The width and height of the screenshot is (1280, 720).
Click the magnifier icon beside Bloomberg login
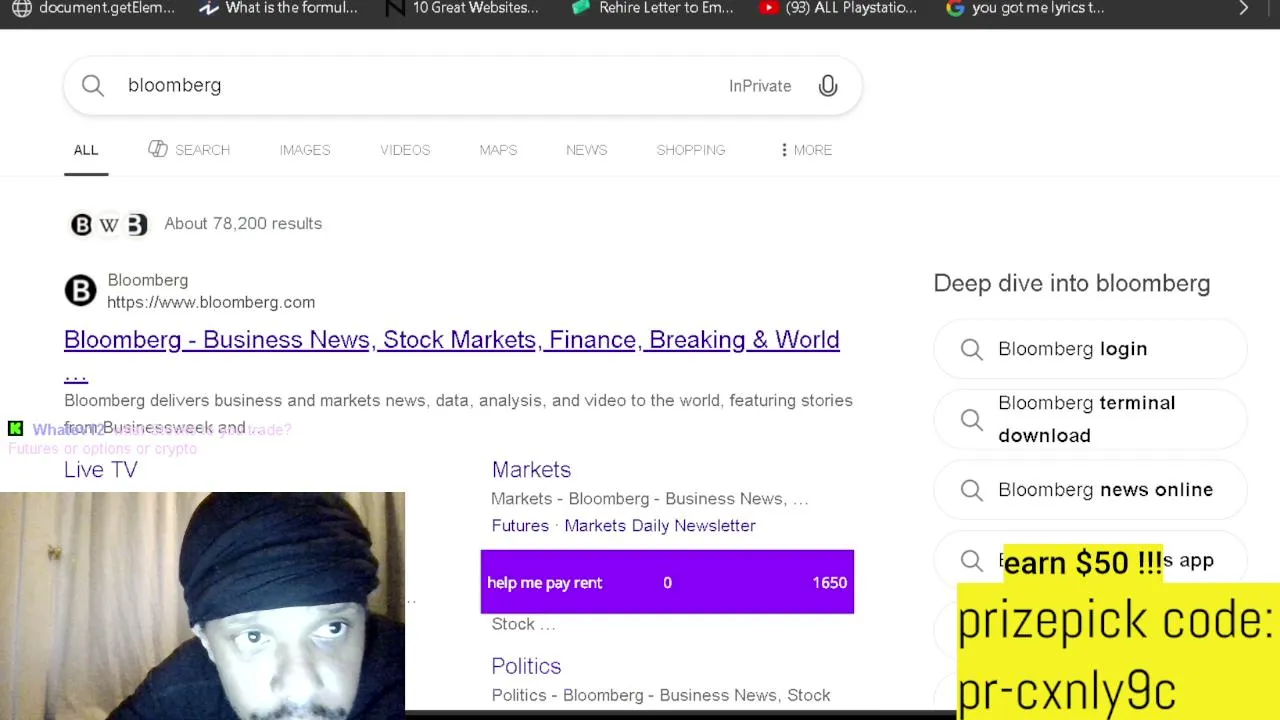(971, 349)
